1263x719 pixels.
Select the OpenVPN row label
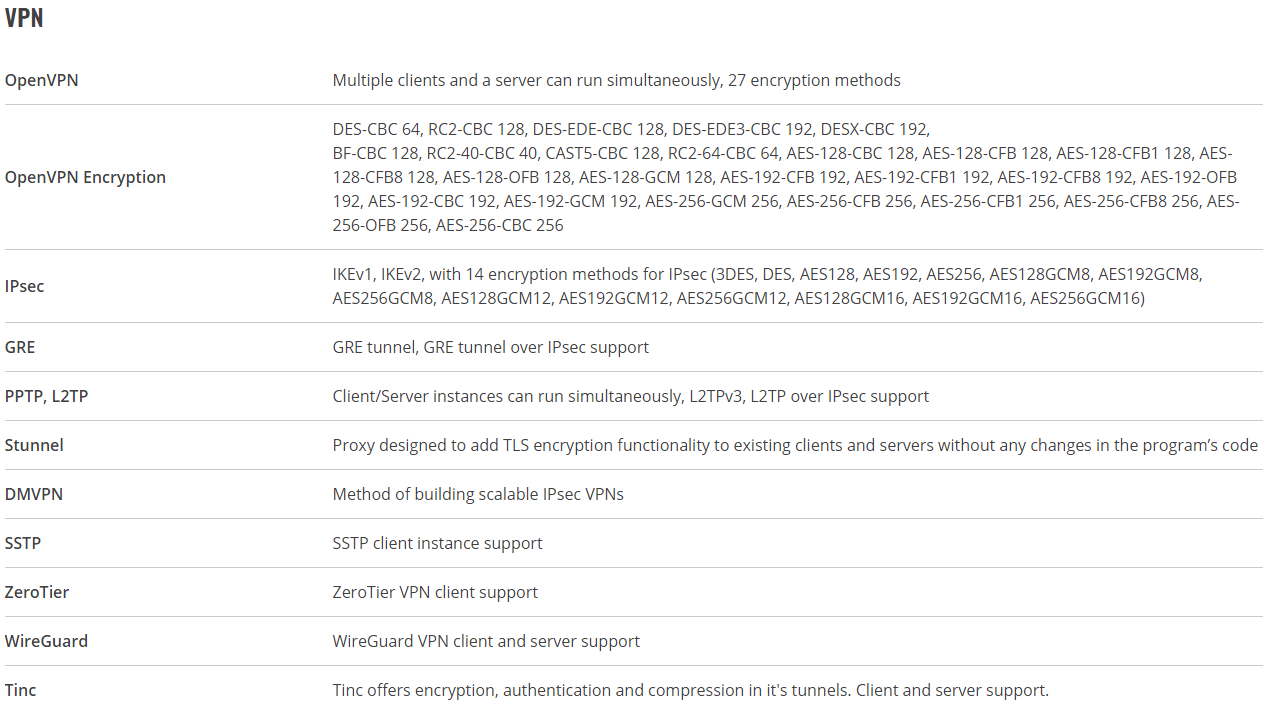click(42, 80)
